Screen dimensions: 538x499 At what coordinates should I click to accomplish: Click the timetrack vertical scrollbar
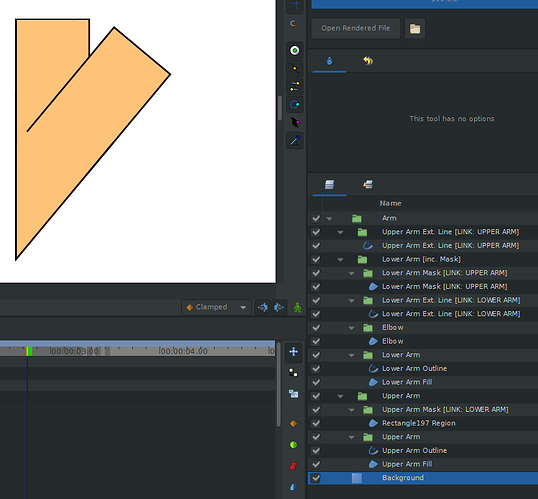click(279, 384)
